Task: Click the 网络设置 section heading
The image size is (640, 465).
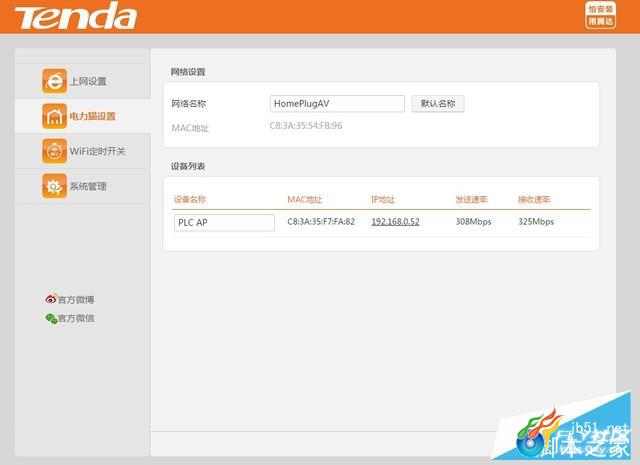Action: click(x=188, y=72)
